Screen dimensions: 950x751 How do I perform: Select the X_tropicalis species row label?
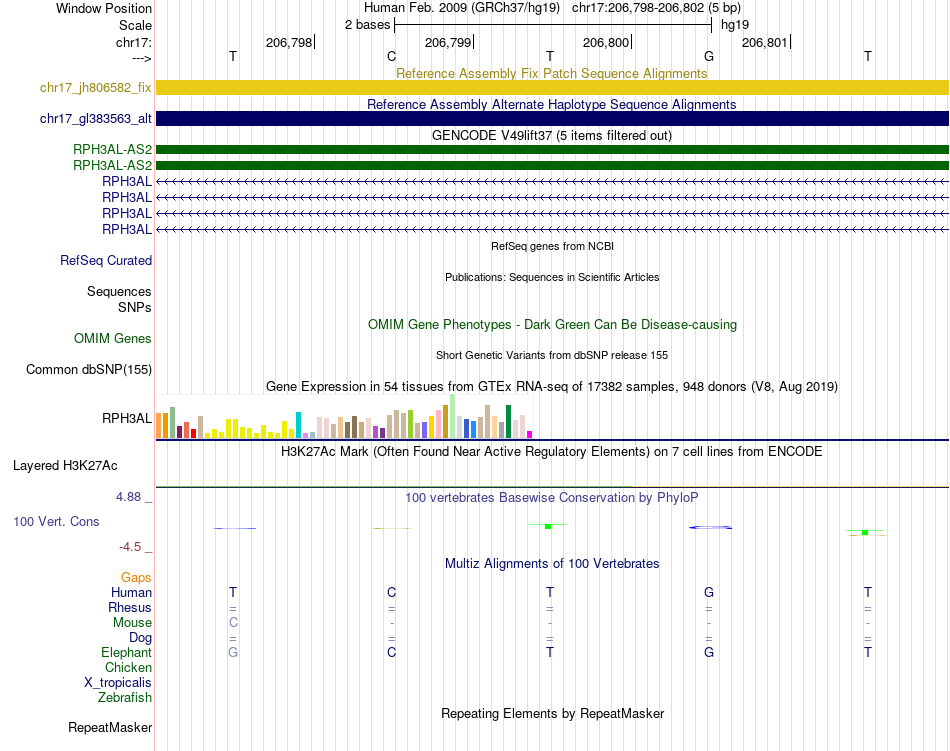pos(118,683)
